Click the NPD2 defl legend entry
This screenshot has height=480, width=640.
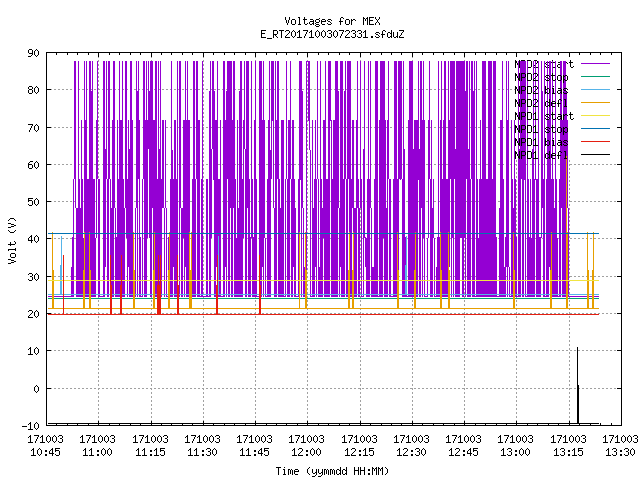[x=541, y=103]
